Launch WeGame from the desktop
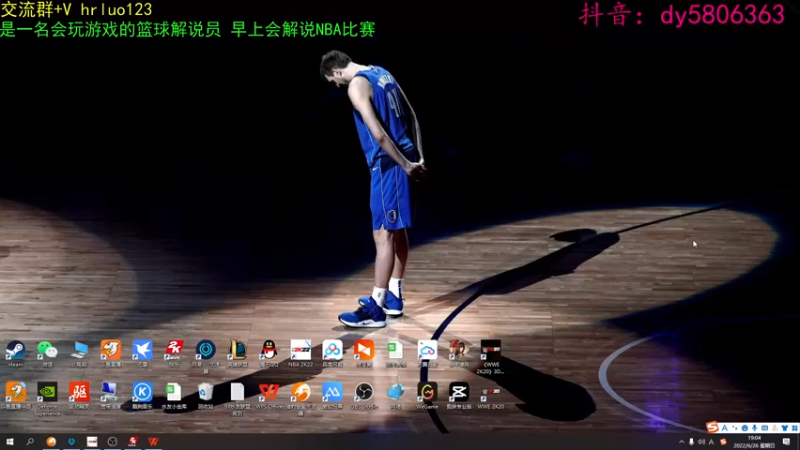This screenshot has height=450, width=800. point(427,395)
